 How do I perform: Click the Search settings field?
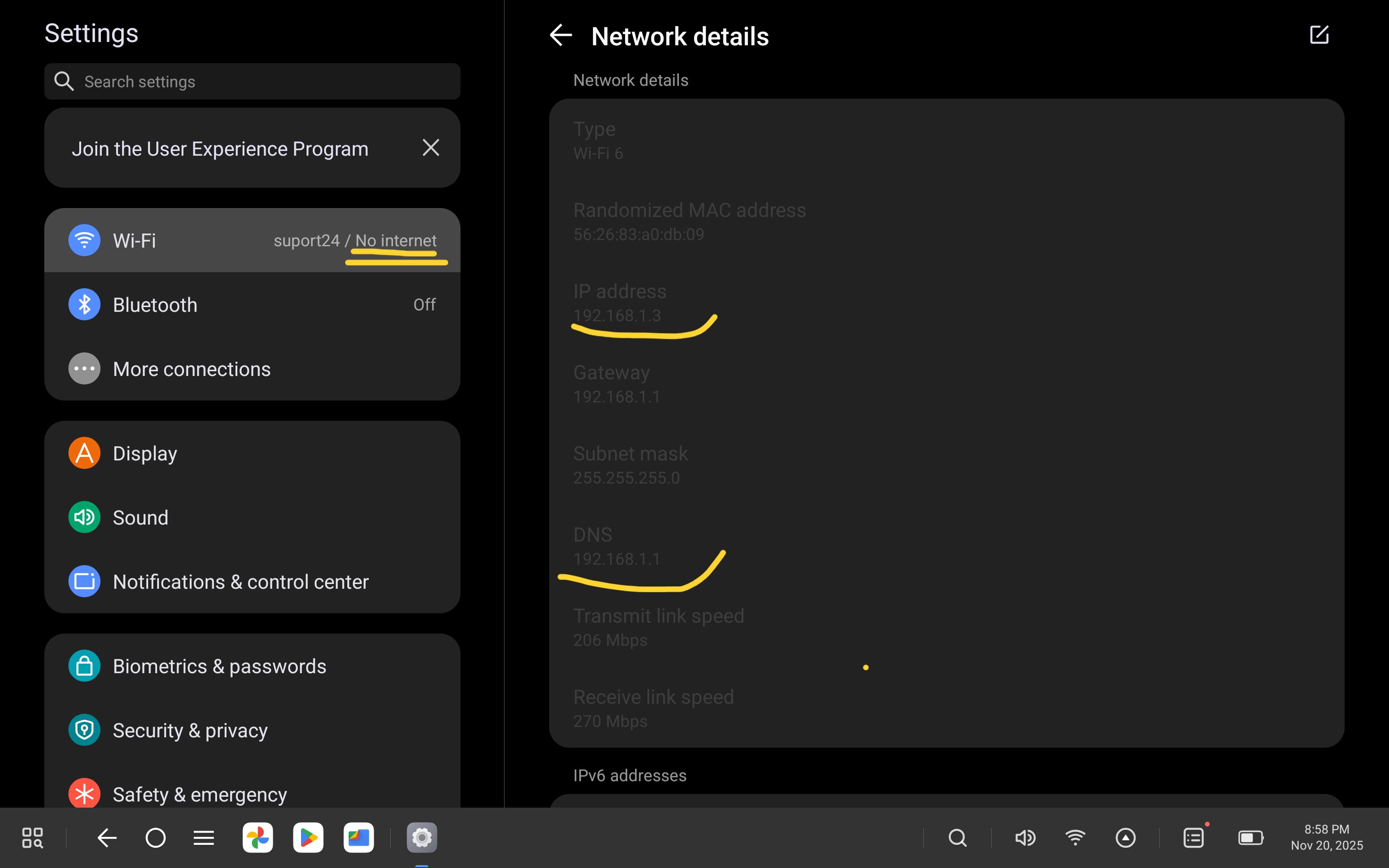click(x=252, y=82)
